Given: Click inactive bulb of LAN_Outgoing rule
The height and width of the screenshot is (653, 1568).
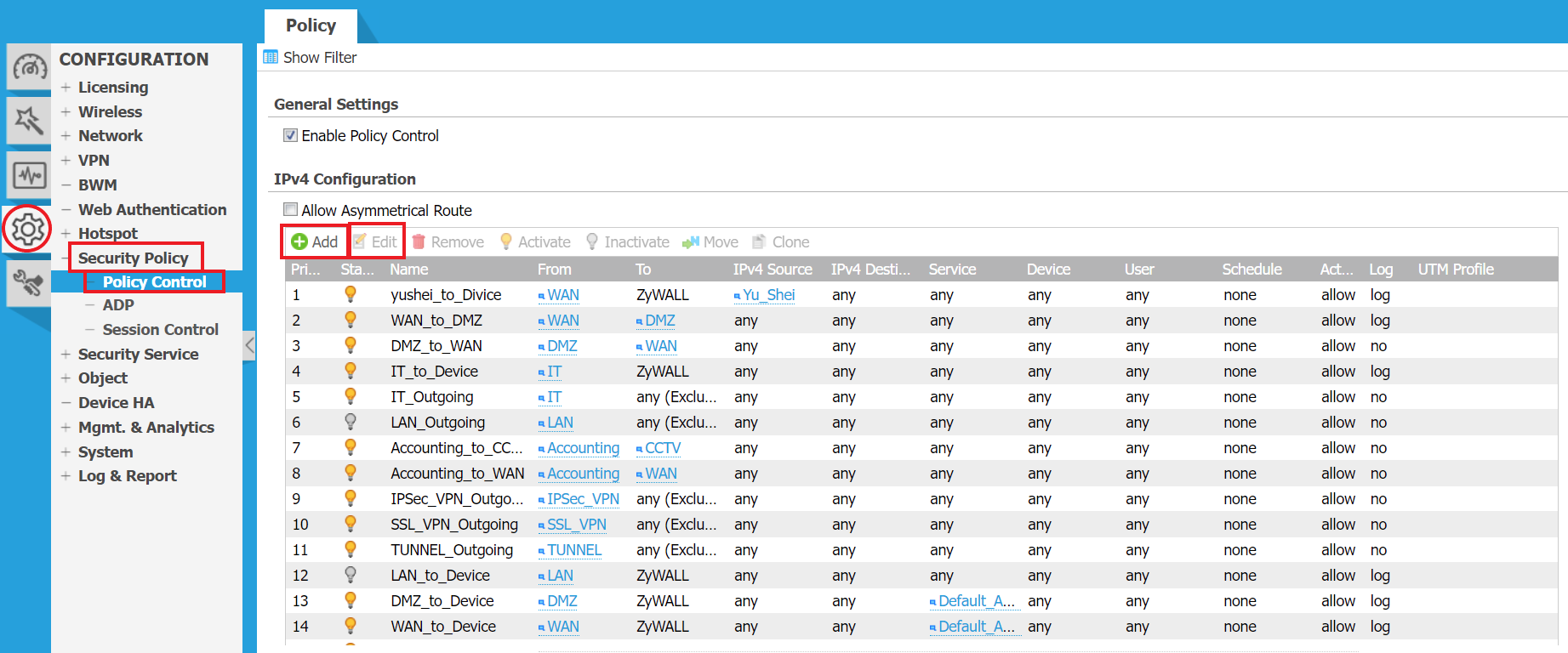Looking at the screenshot, I should (350, 422).
